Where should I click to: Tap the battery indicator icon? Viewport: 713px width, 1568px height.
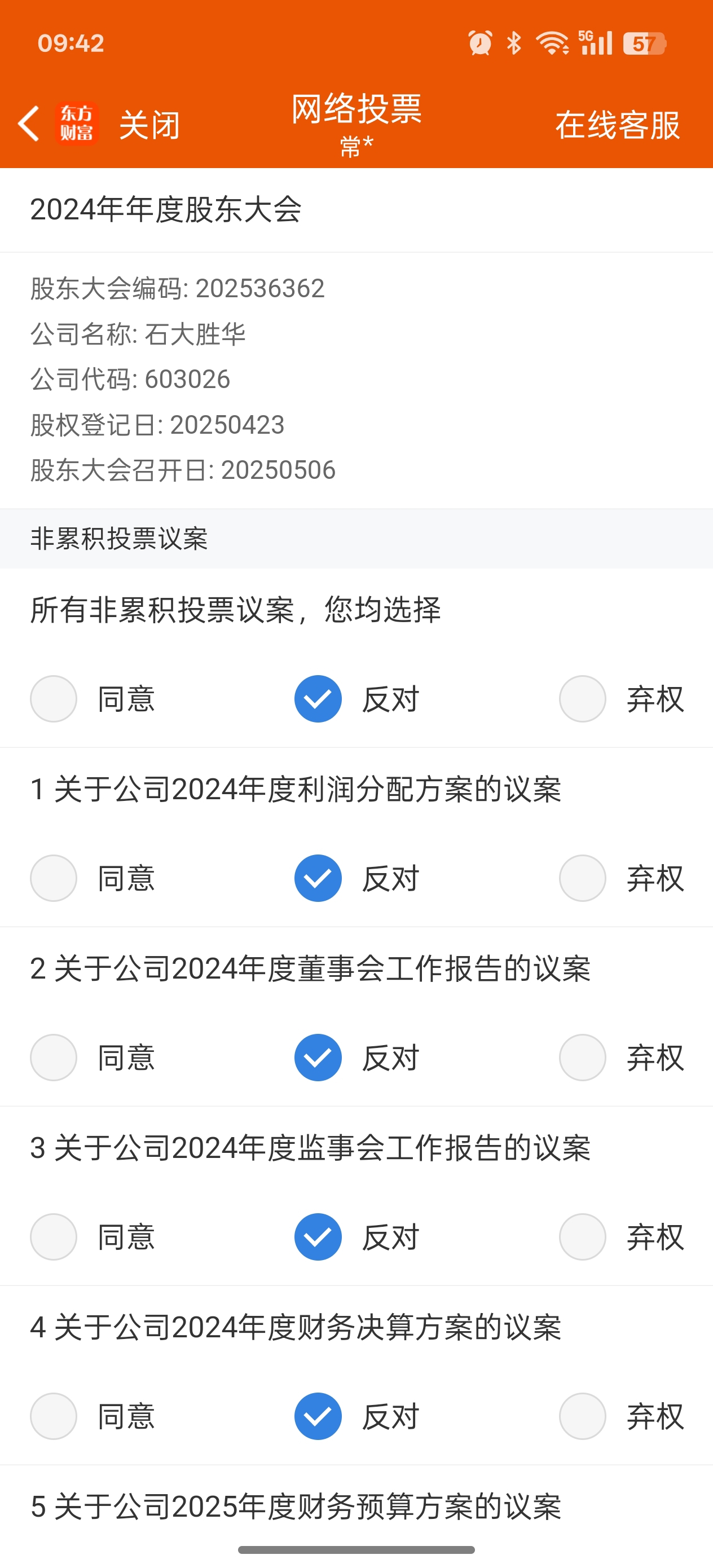click(x=644, y=43)
